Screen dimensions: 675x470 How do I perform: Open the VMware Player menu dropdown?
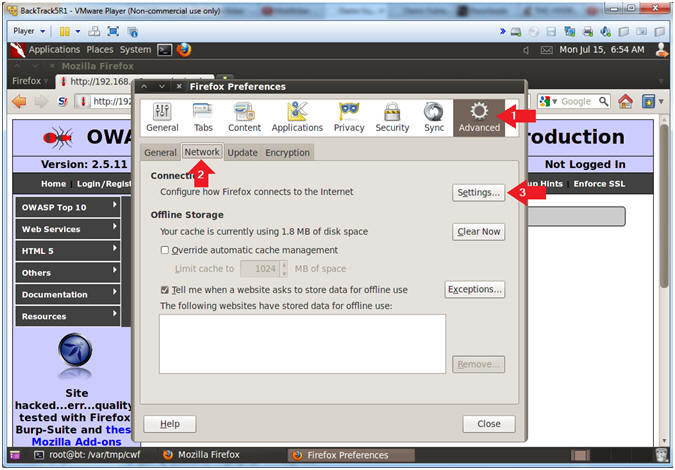pyautogui.click(x=29, y=31)
